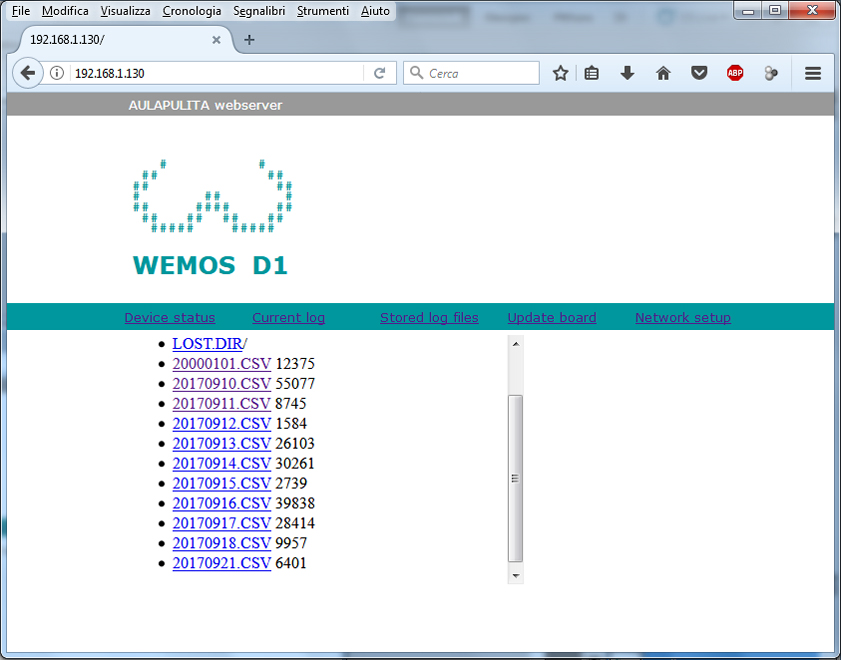Open the Segnalibri menu
841x660 pixels.
pos(259,11)
